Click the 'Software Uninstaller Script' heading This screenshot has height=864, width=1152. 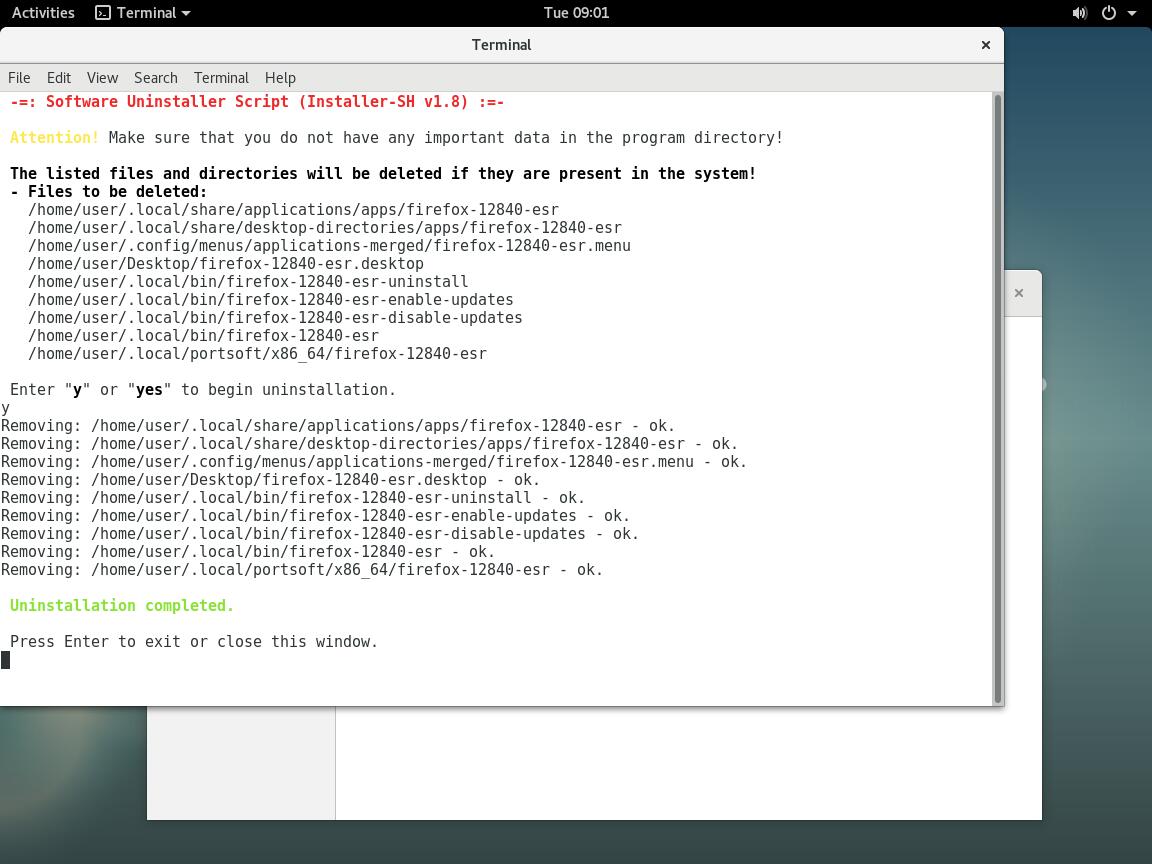coord(257,101)
